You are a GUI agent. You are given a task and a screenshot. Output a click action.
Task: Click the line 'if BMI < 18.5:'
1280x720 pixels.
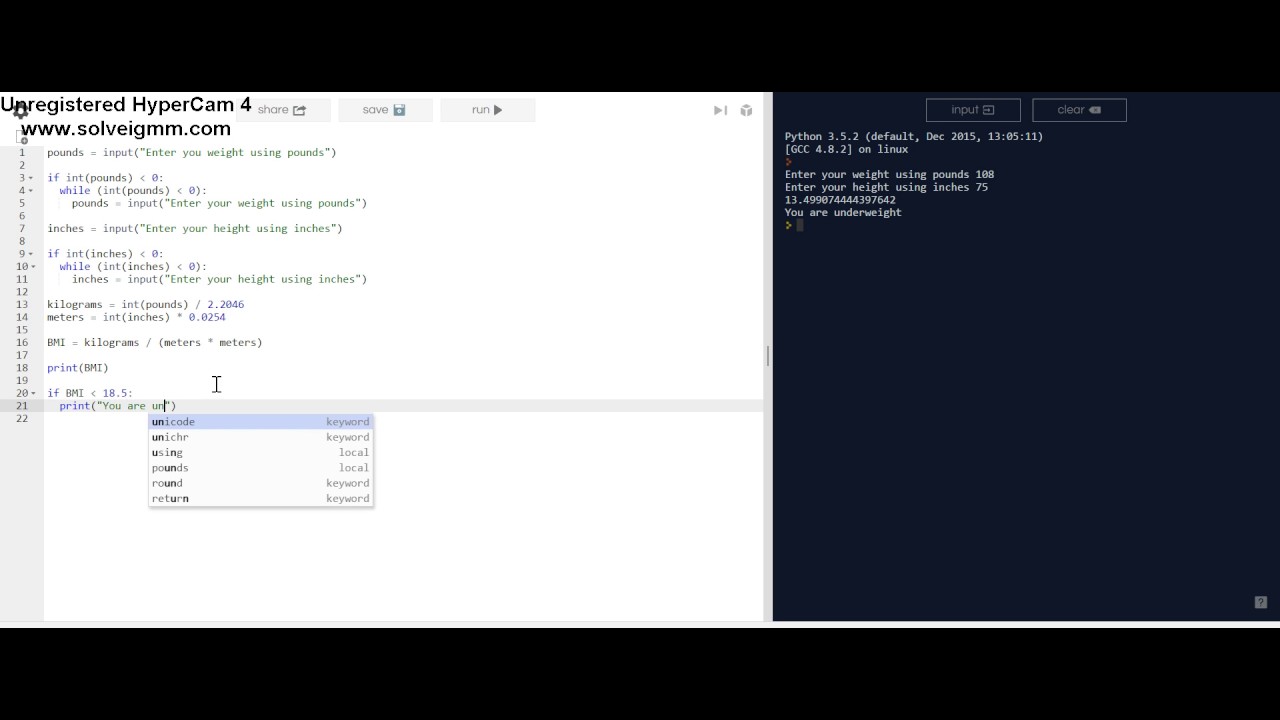pos(89,393)
